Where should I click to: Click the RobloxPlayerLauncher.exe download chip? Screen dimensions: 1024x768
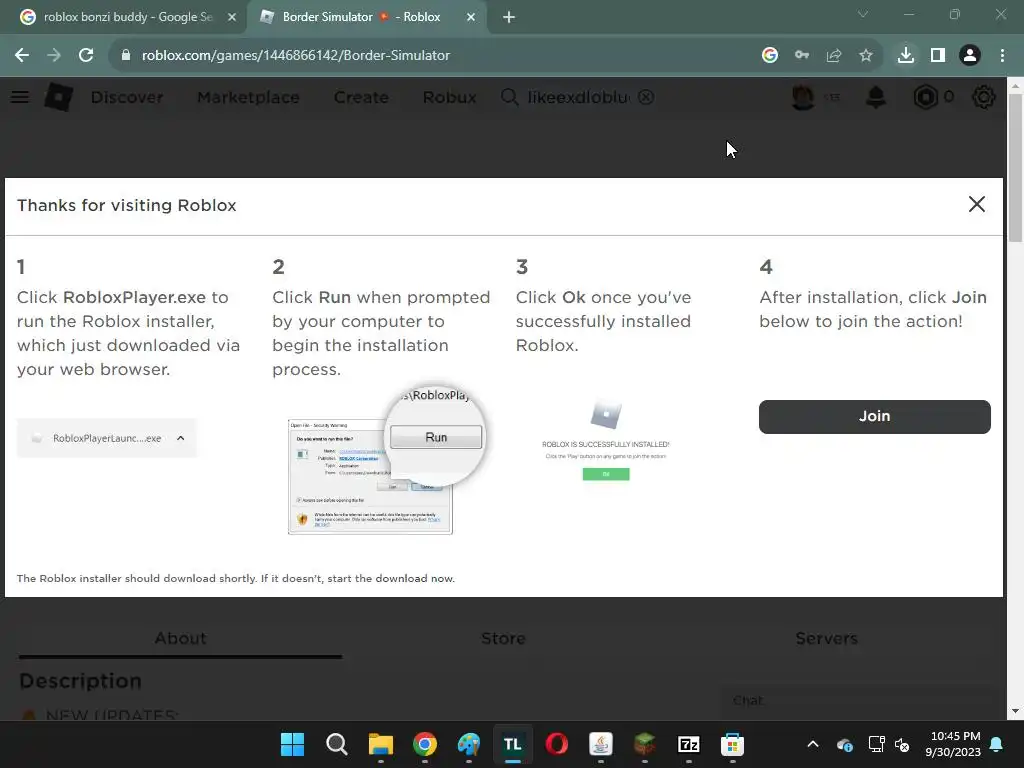point(106,438)
